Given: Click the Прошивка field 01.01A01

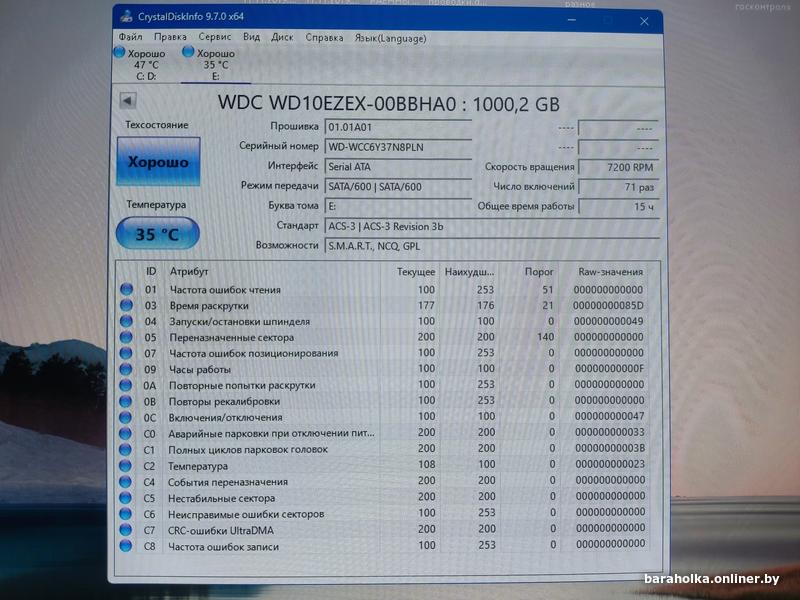Looking at the screenshot, I should pos(397,128).
